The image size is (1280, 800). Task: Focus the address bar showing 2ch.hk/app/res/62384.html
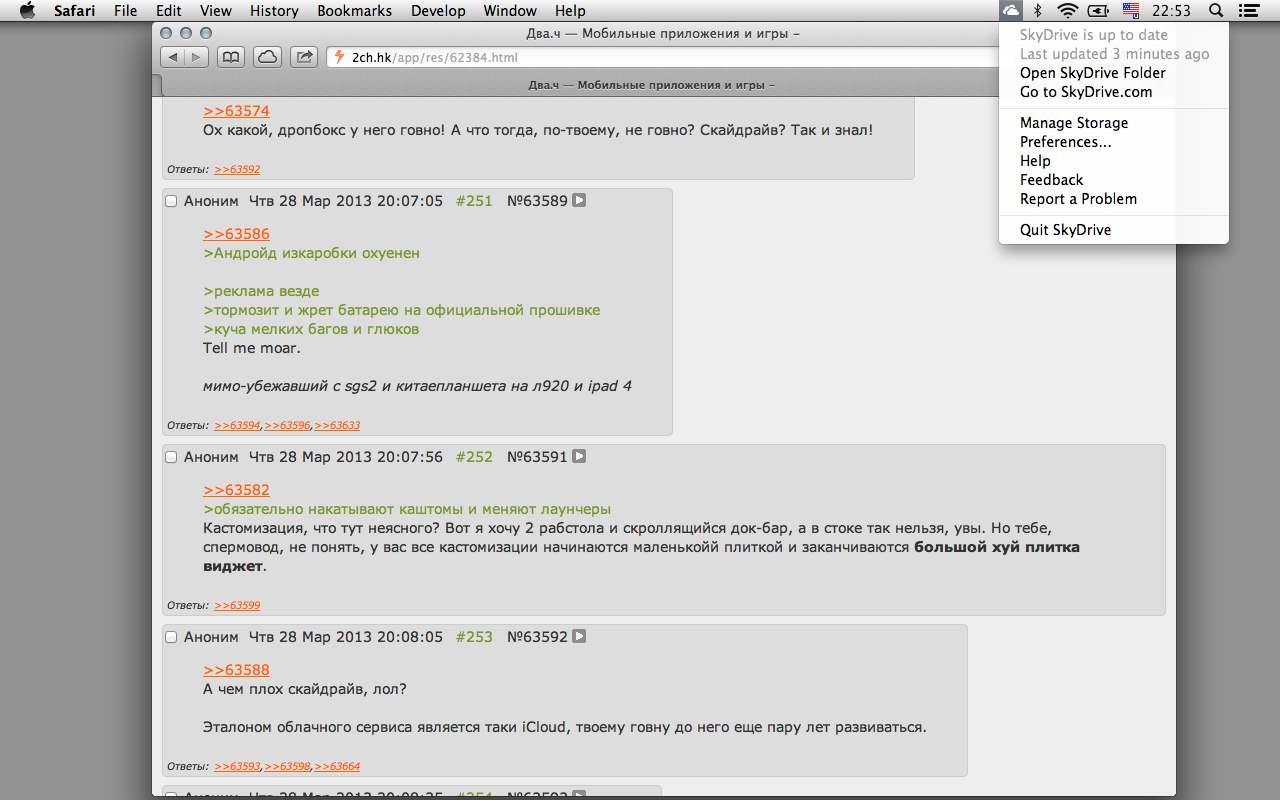coord(662,57)
